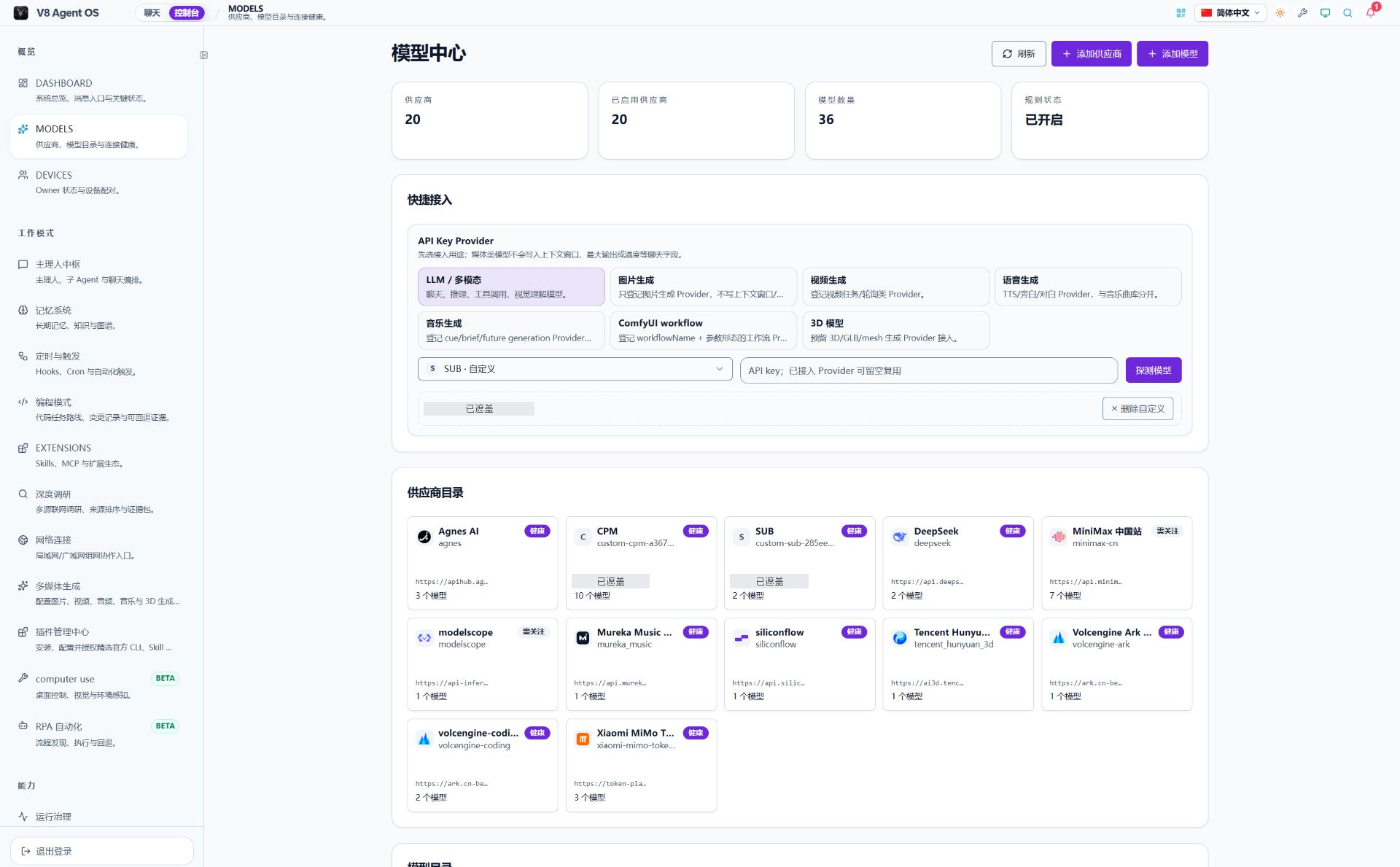Viewport: 1400px width, 867px height.
Task: Click the 多媒体生成 sparkle icon in sidebar
Action: (23, 586)
